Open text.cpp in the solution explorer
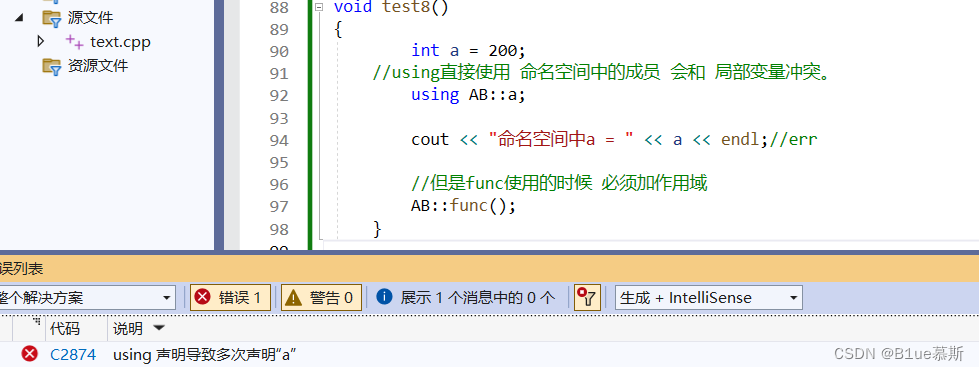The height and width of the screenshot is (371, 979). (x=121, y=42)
